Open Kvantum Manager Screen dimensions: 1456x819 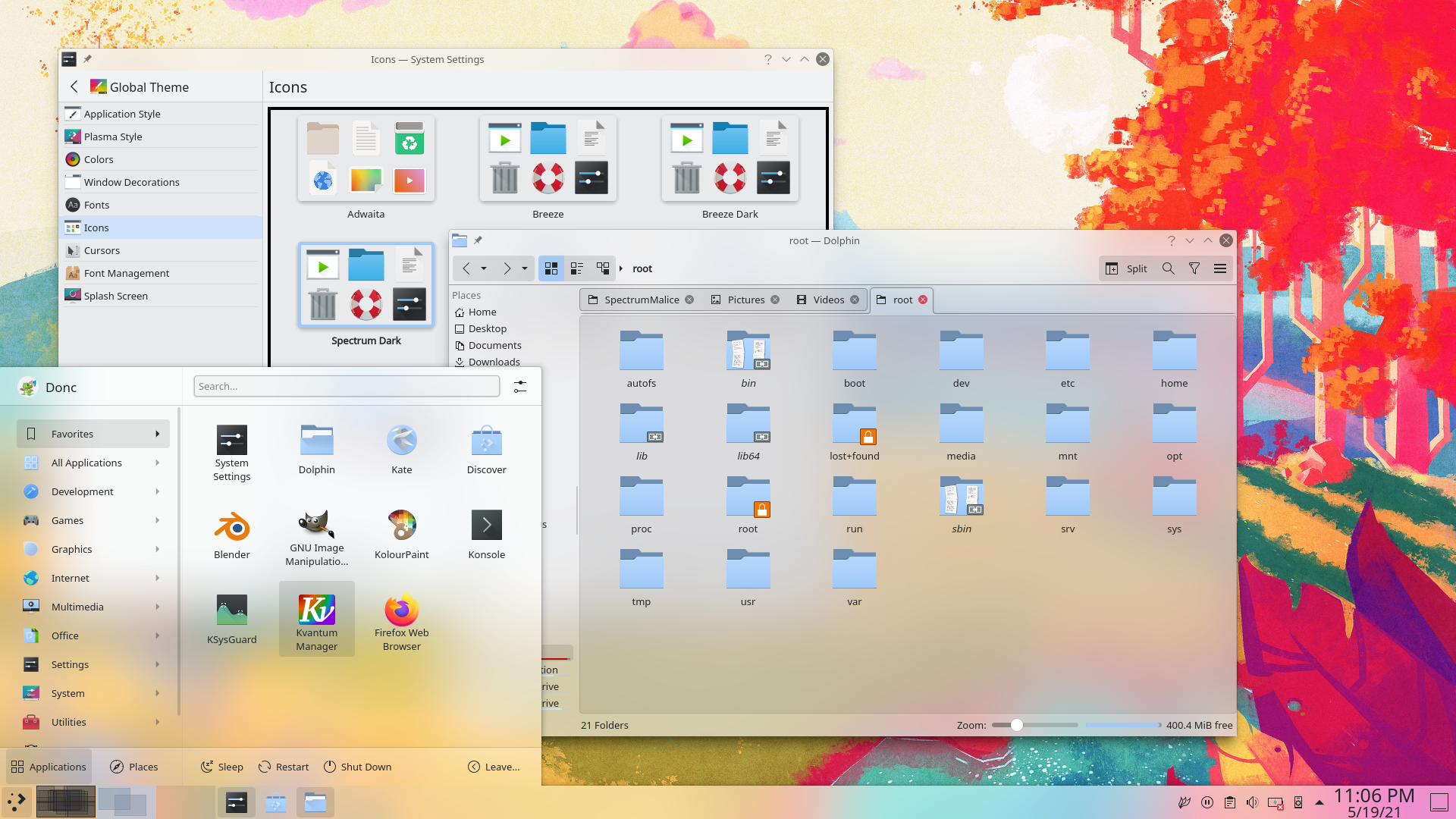(x=316, y=620)
